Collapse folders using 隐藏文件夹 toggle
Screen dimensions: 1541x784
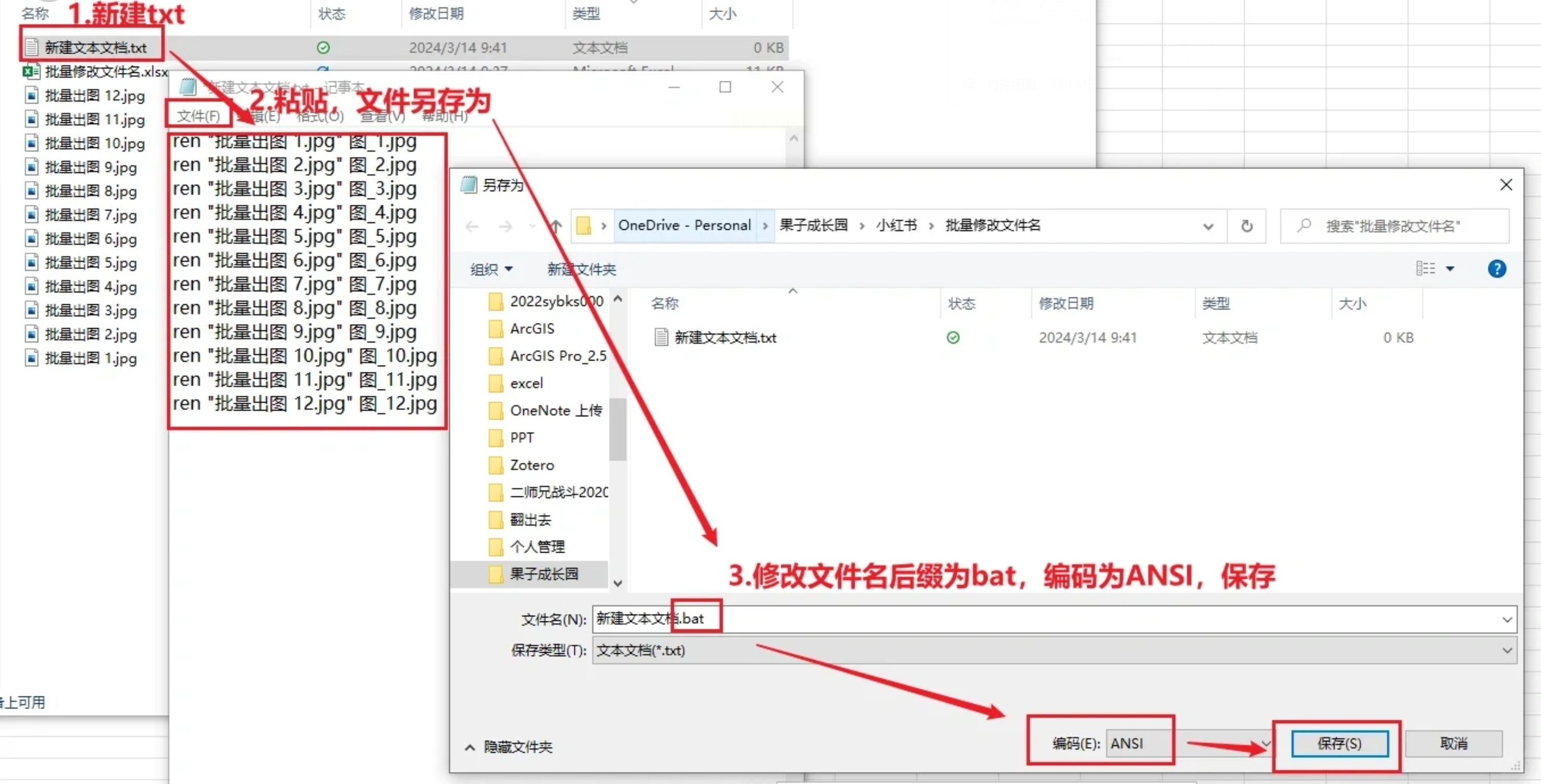pos(509,747)
